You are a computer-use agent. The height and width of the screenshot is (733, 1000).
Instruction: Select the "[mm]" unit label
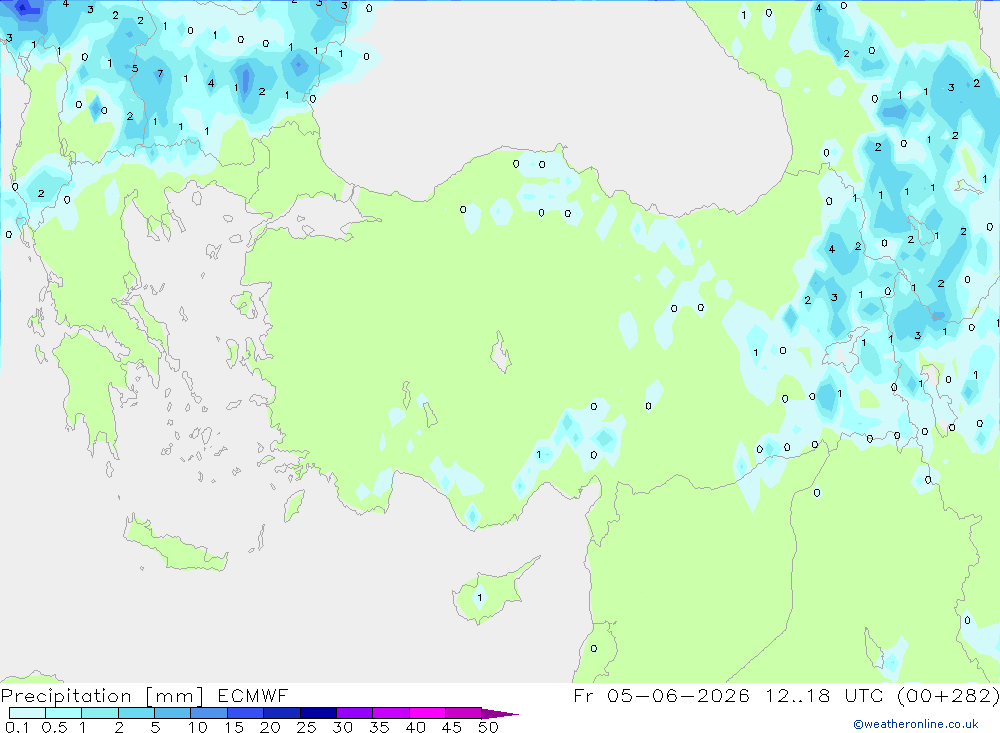(x=175, y=696)
